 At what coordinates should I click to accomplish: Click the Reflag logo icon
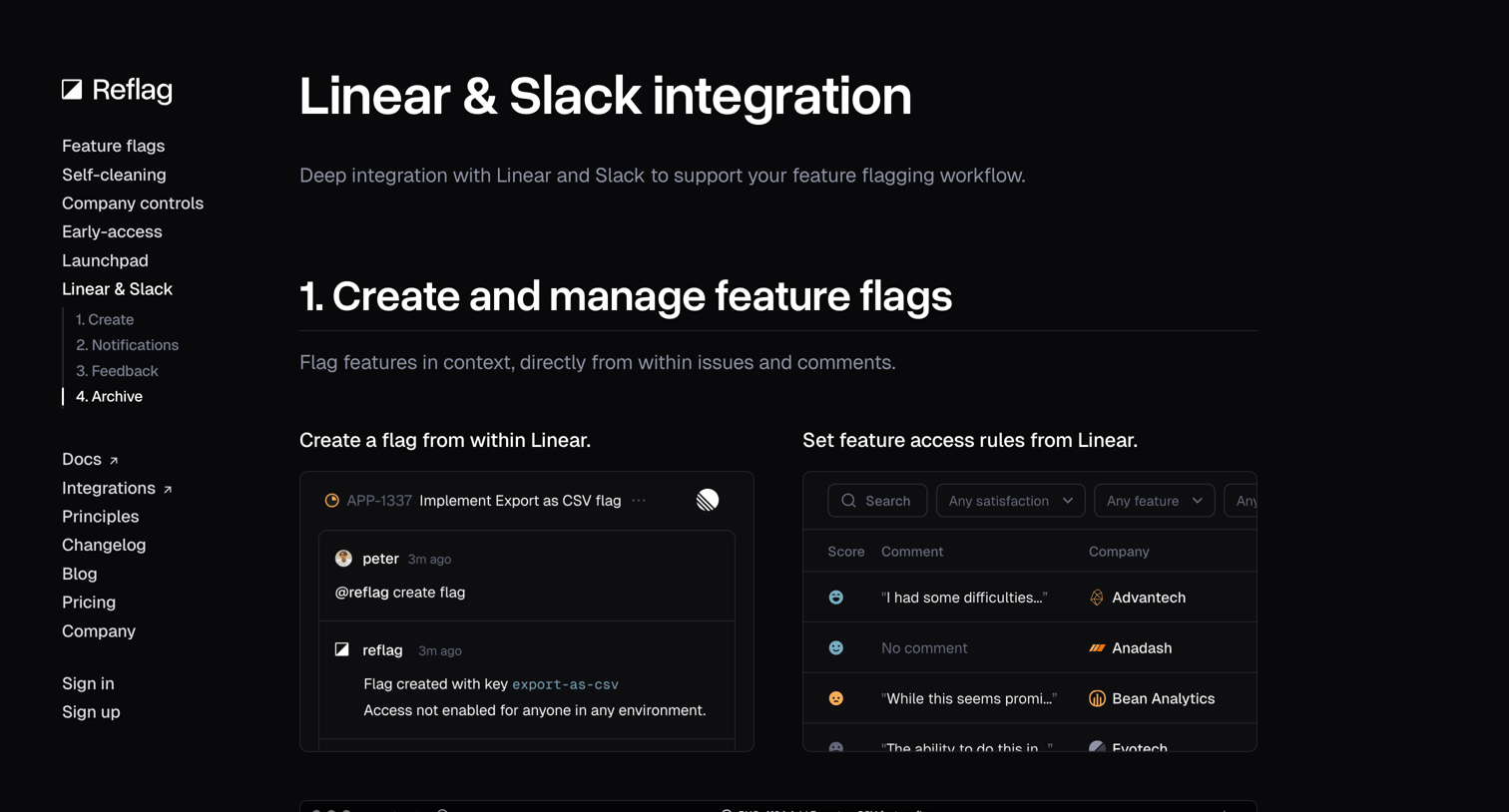click(x=72, y=90)
